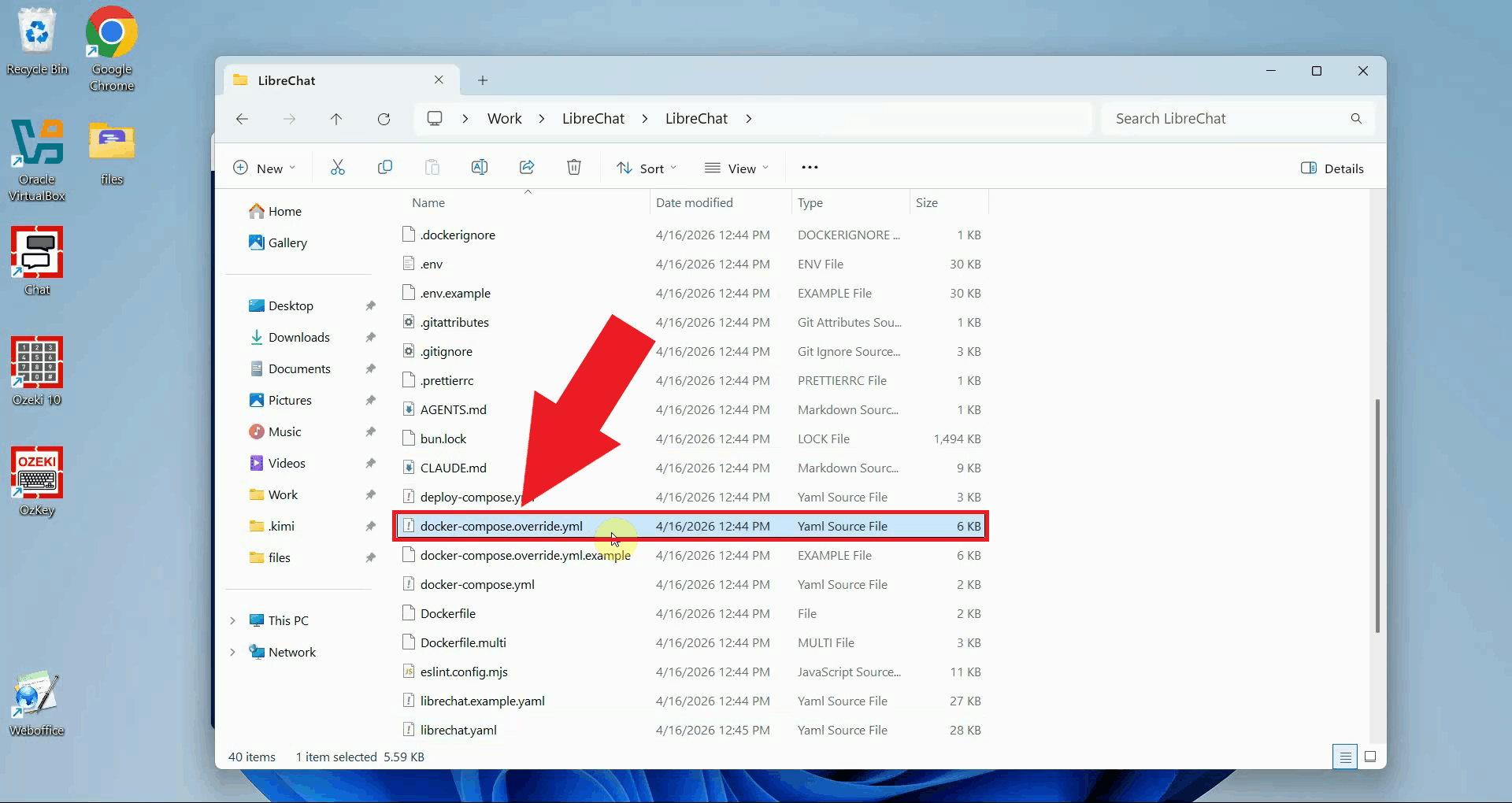The height and width of the screenshot is (803, 1512).
Task: Open the See more options menu
Action: [810, 168]
